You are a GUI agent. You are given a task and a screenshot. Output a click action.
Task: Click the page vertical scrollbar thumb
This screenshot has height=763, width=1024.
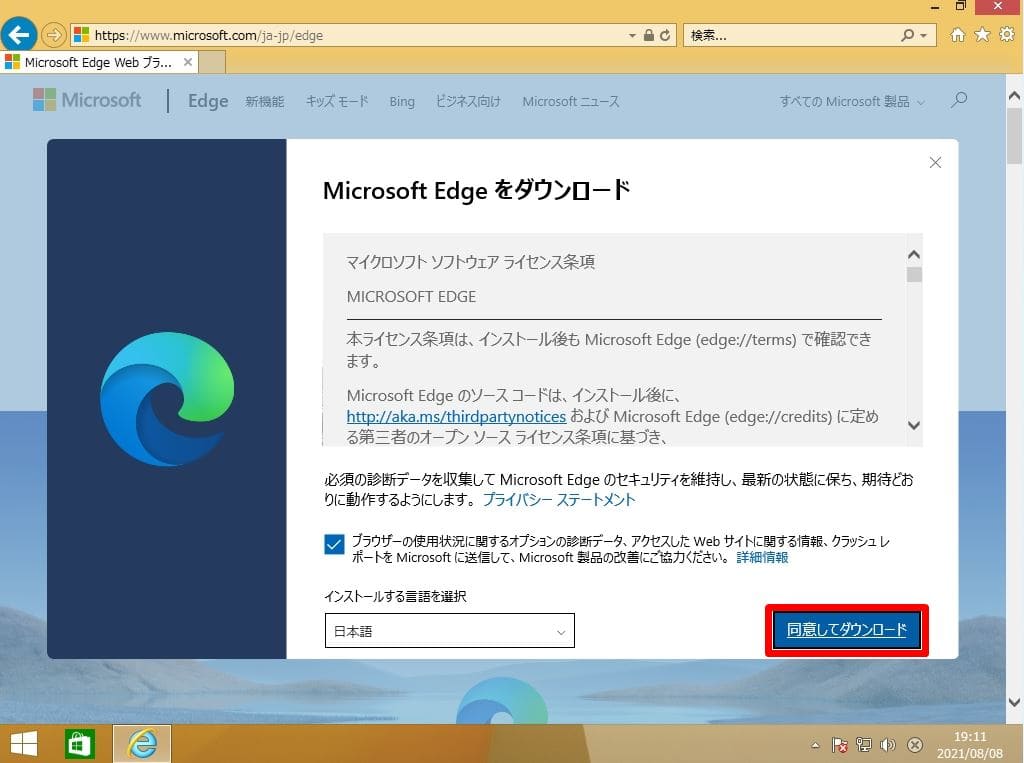pyautogui.click(x=1014, y=135)
